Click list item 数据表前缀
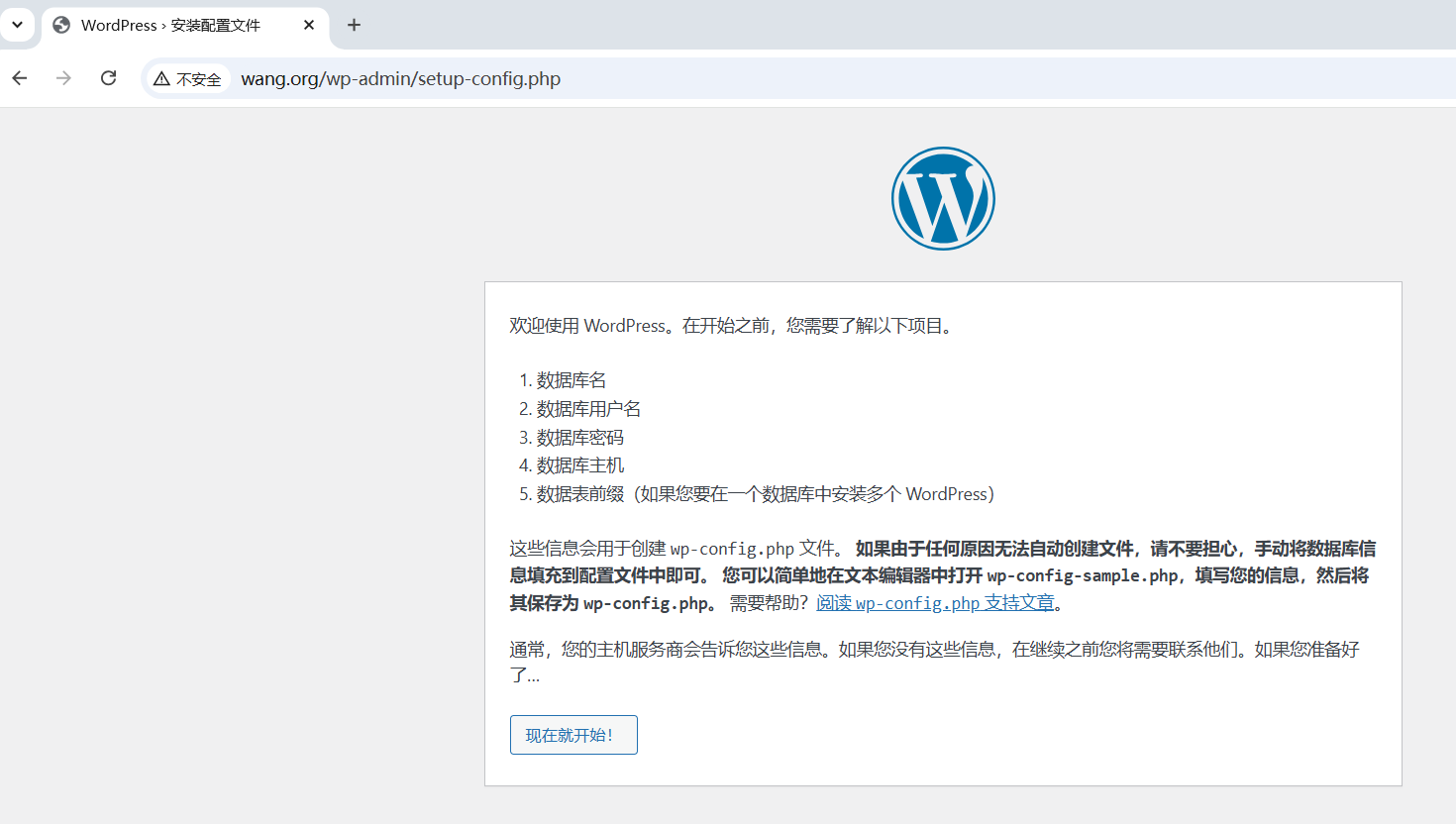This screenshot has height=824, width=1456. 766,494
